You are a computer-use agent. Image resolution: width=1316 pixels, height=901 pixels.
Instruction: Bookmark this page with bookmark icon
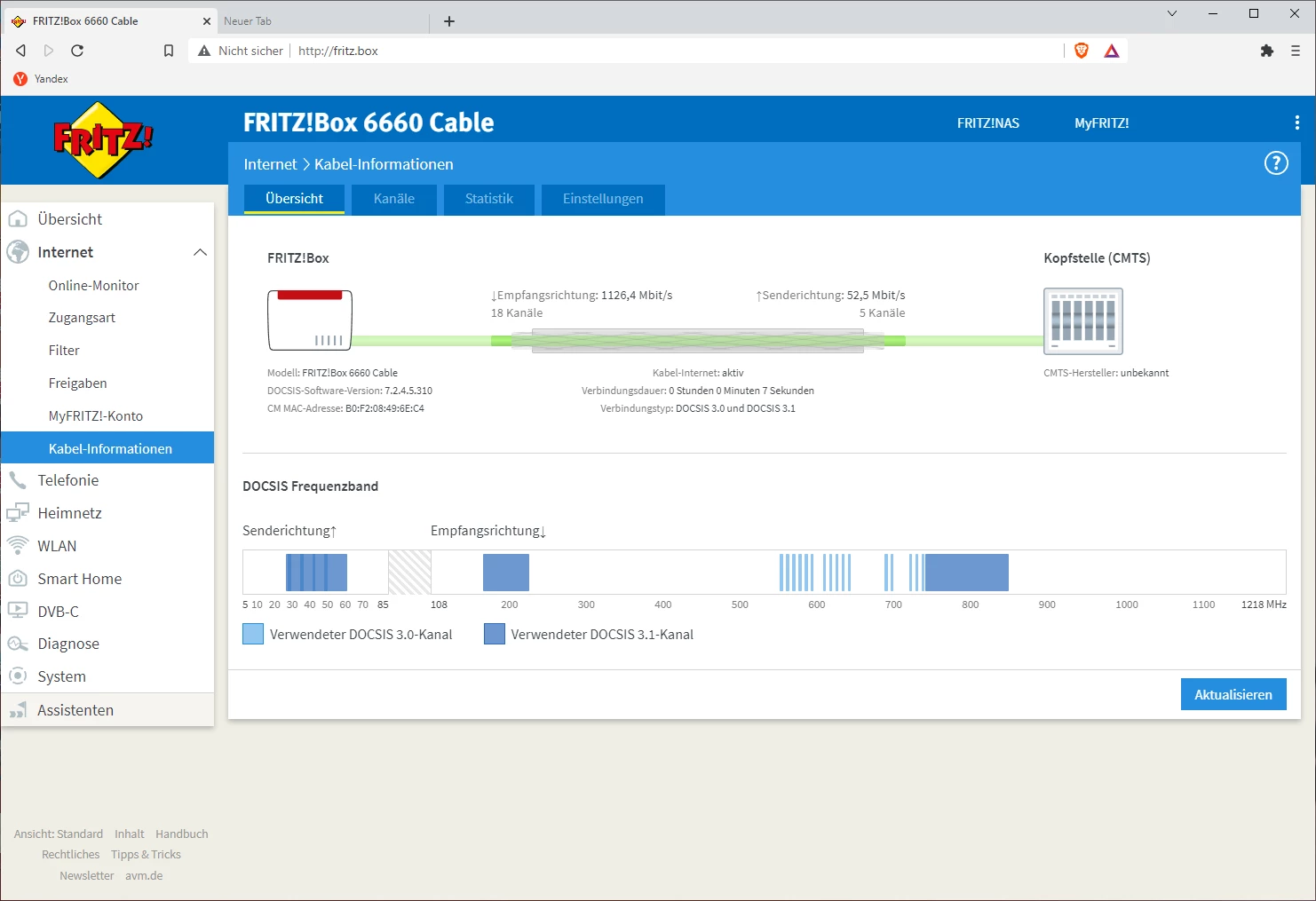(x=169, y=51)
